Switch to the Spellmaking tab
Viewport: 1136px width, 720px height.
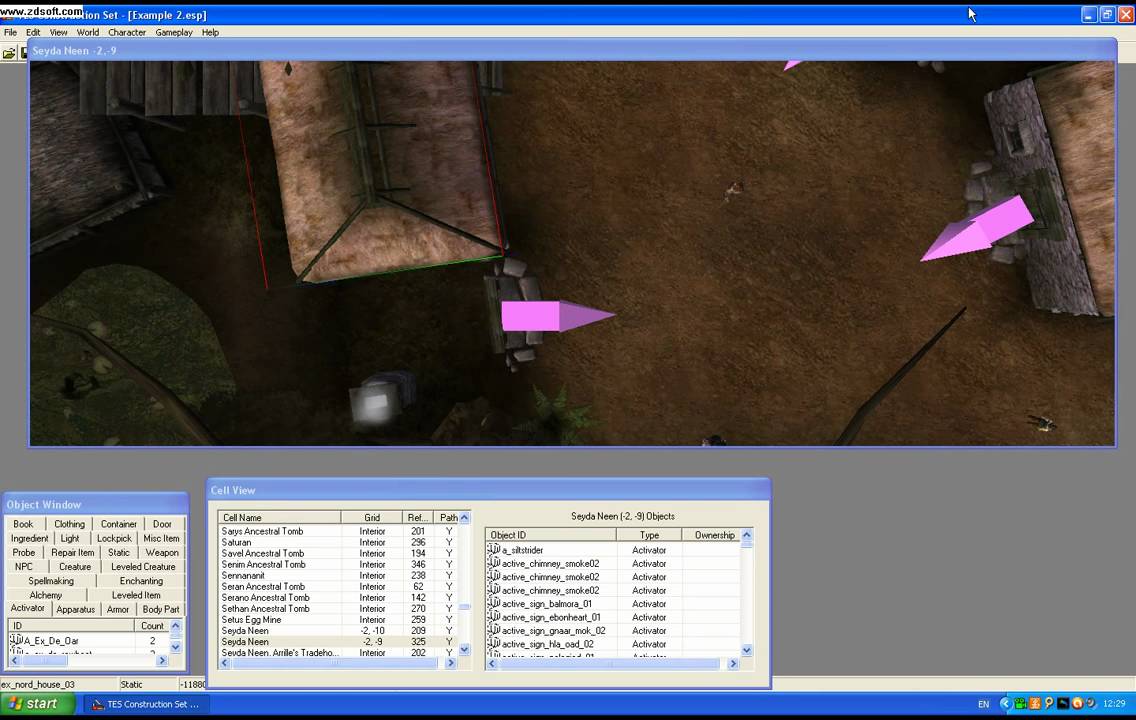coord(51,581)
